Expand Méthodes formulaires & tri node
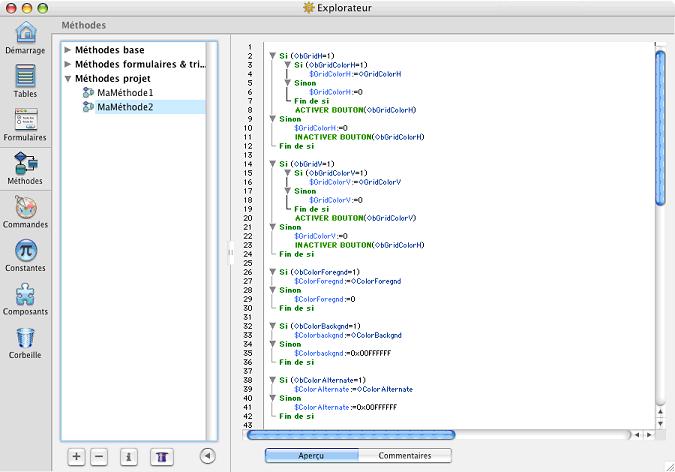Screen dimensions: 675x472 point(68,64)
